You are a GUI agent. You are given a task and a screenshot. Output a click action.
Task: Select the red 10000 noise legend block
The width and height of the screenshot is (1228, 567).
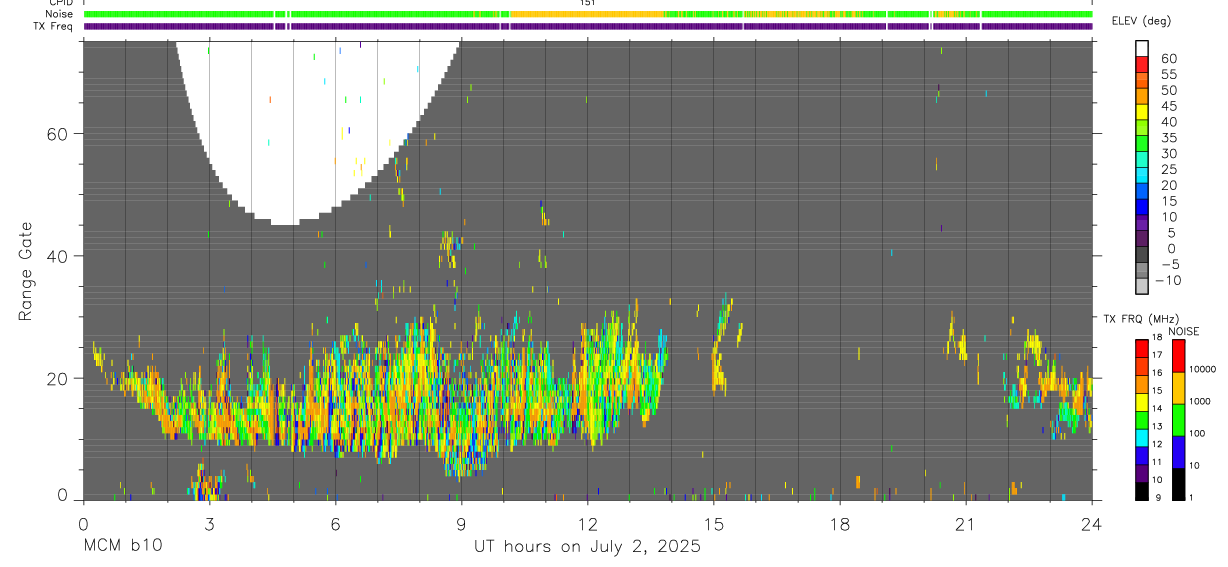tap(1178, 356)
